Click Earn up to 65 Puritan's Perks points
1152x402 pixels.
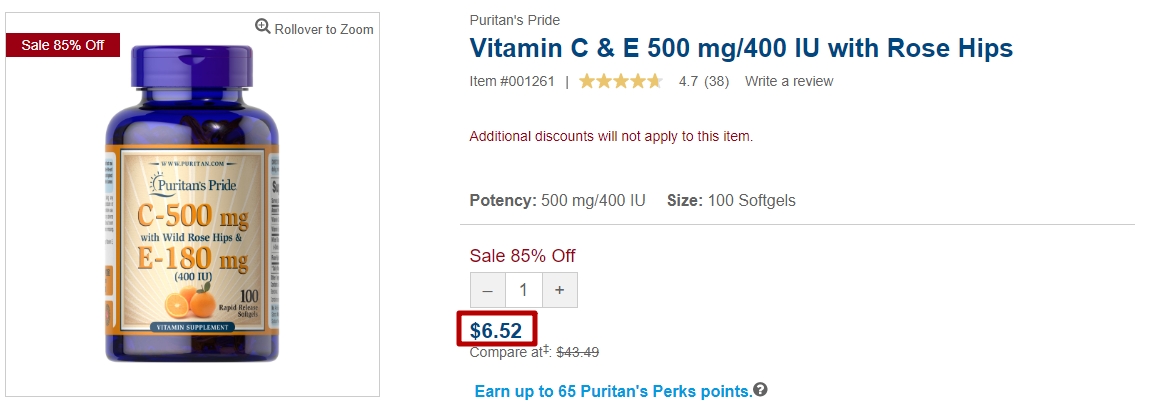pyautogui.click(x=613, y=391)
